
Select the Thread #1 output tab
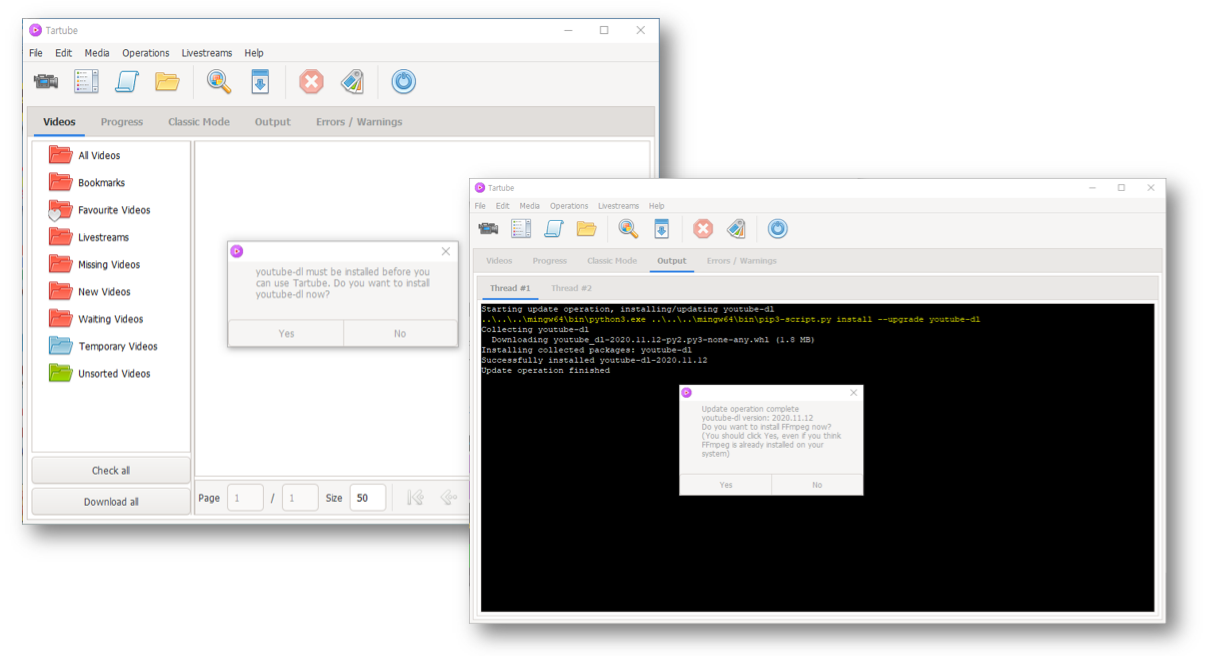[510, 288]
